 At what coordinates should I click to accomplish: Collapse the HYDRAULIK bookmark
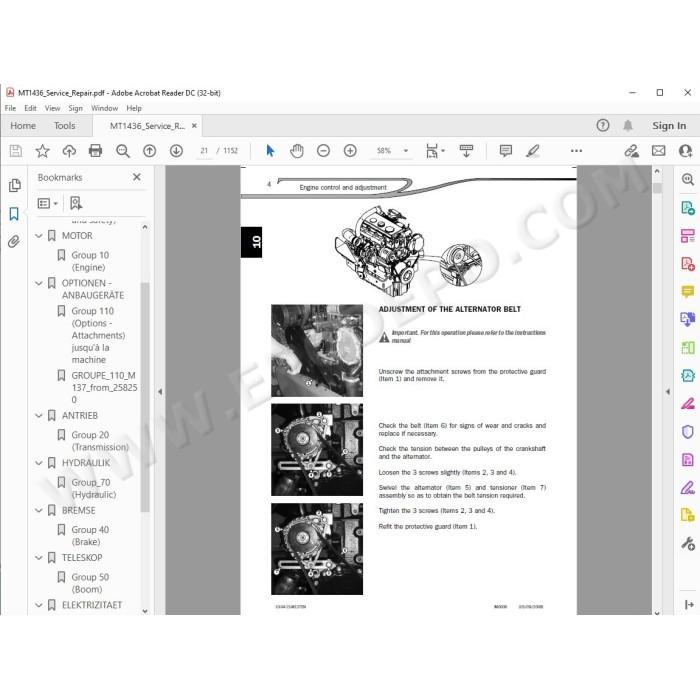(x=39, y=463)
